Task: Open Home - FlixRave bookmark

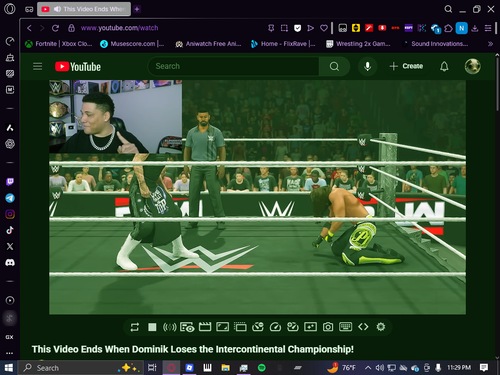Action: 283,44
